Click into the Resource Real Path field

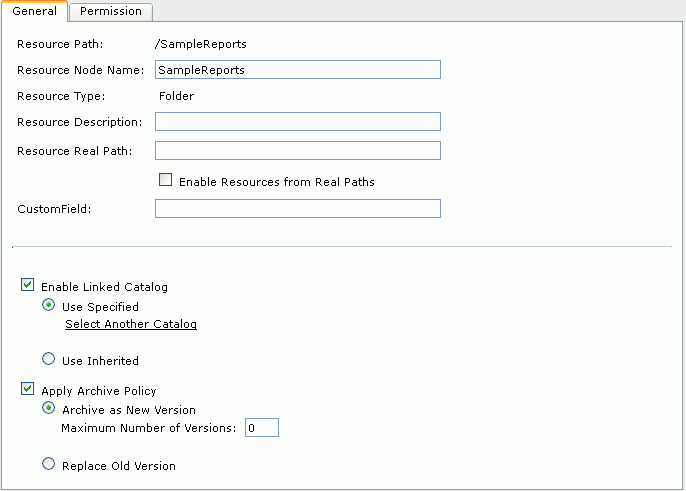click(298, 150)
